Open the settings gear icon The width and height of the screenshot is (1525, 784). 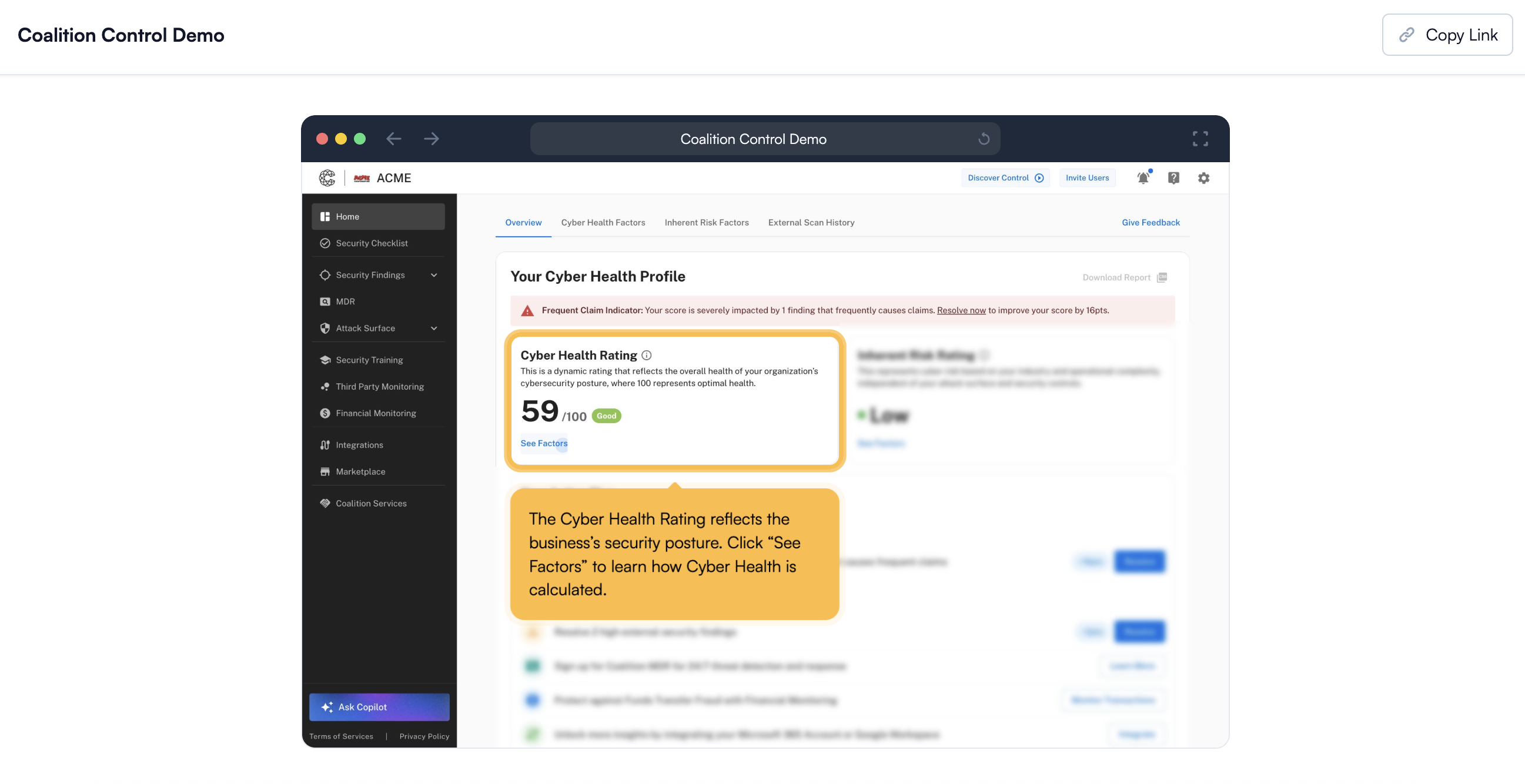click(1203, 178)
